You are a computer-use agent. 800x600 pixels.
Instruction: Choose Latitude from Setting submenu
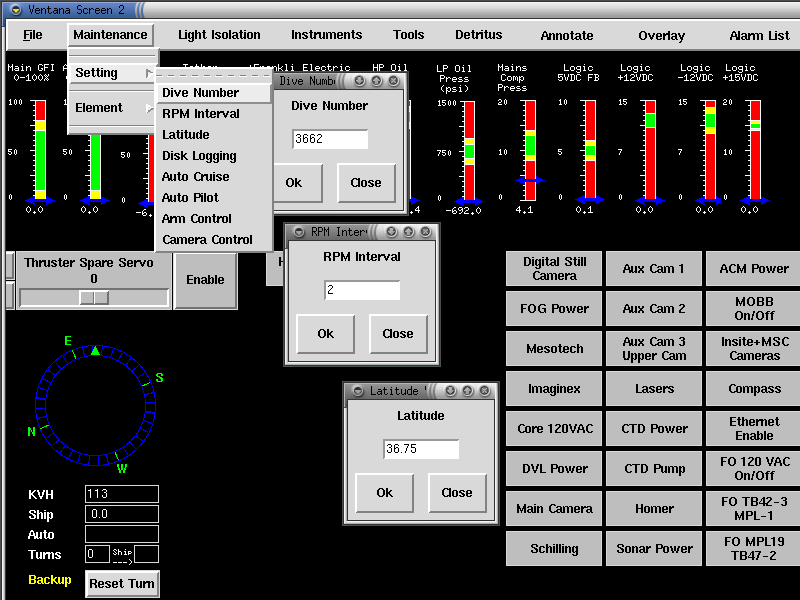213,135
